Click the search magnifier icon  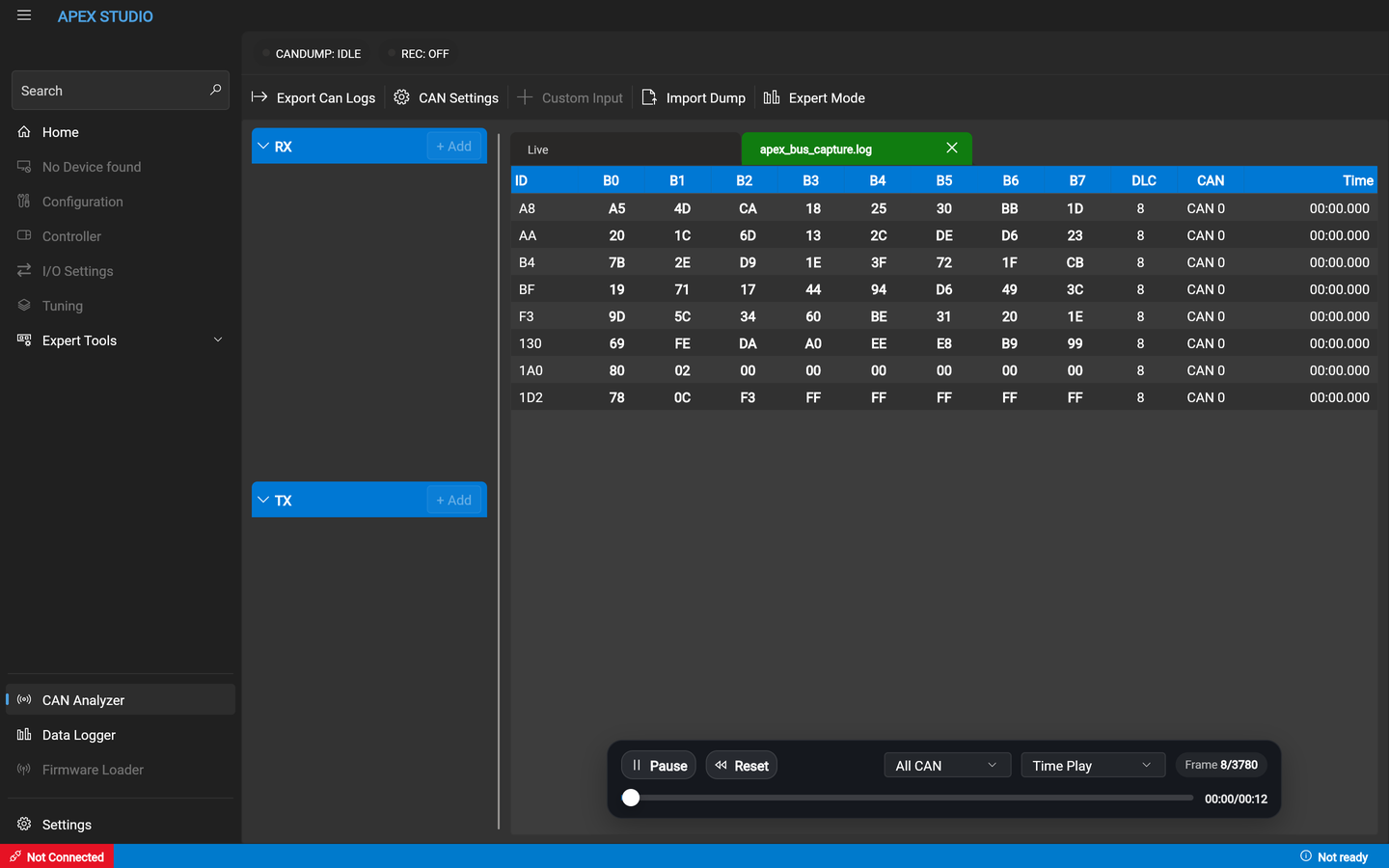coord(215,90)
